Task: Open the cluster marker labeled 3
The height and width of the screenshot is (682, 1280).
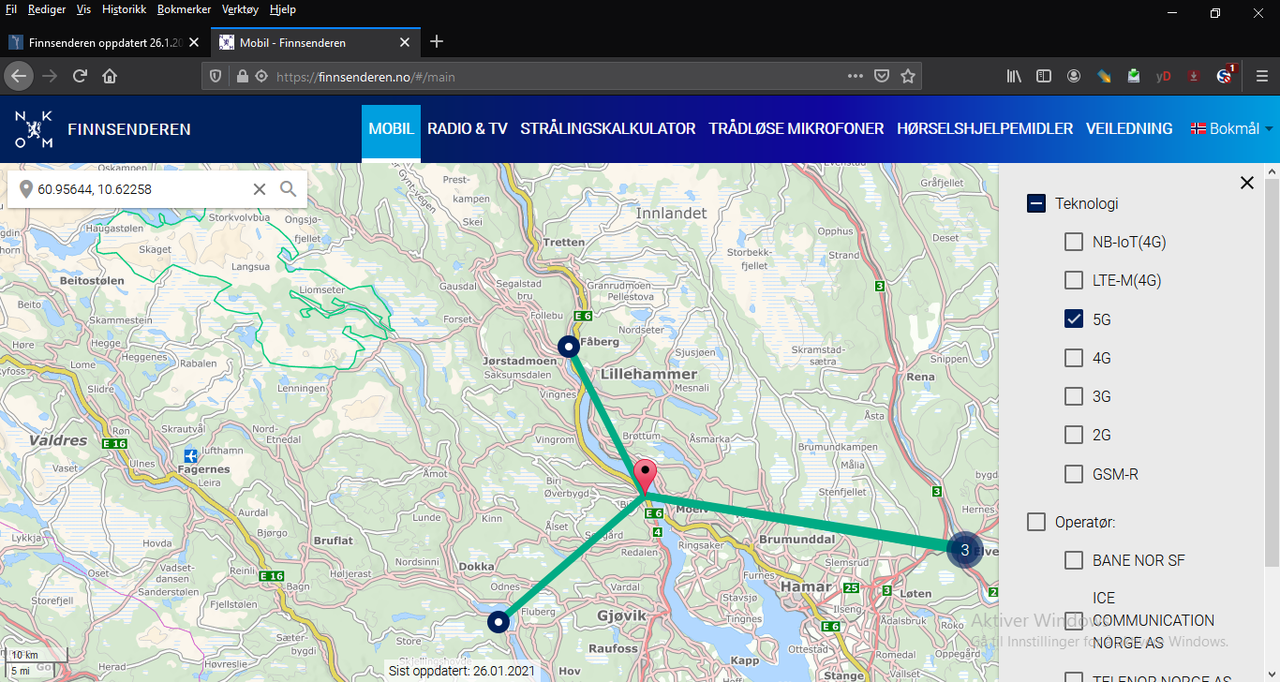Action: [x=964, y=550]
